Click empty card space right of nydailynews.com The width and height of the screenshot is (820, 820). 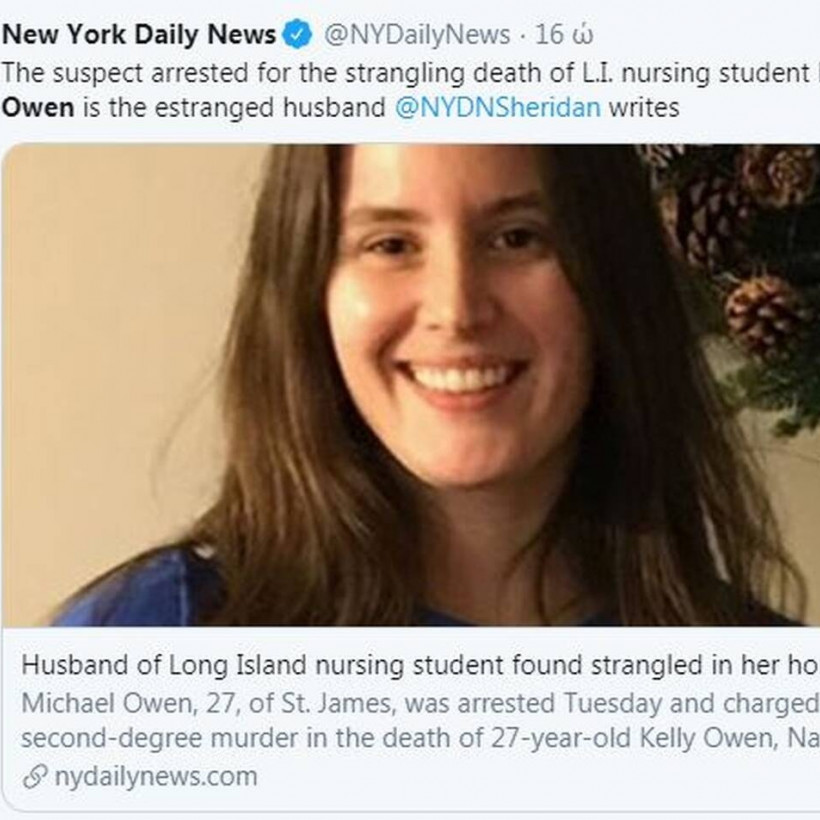tap(550, 776)
